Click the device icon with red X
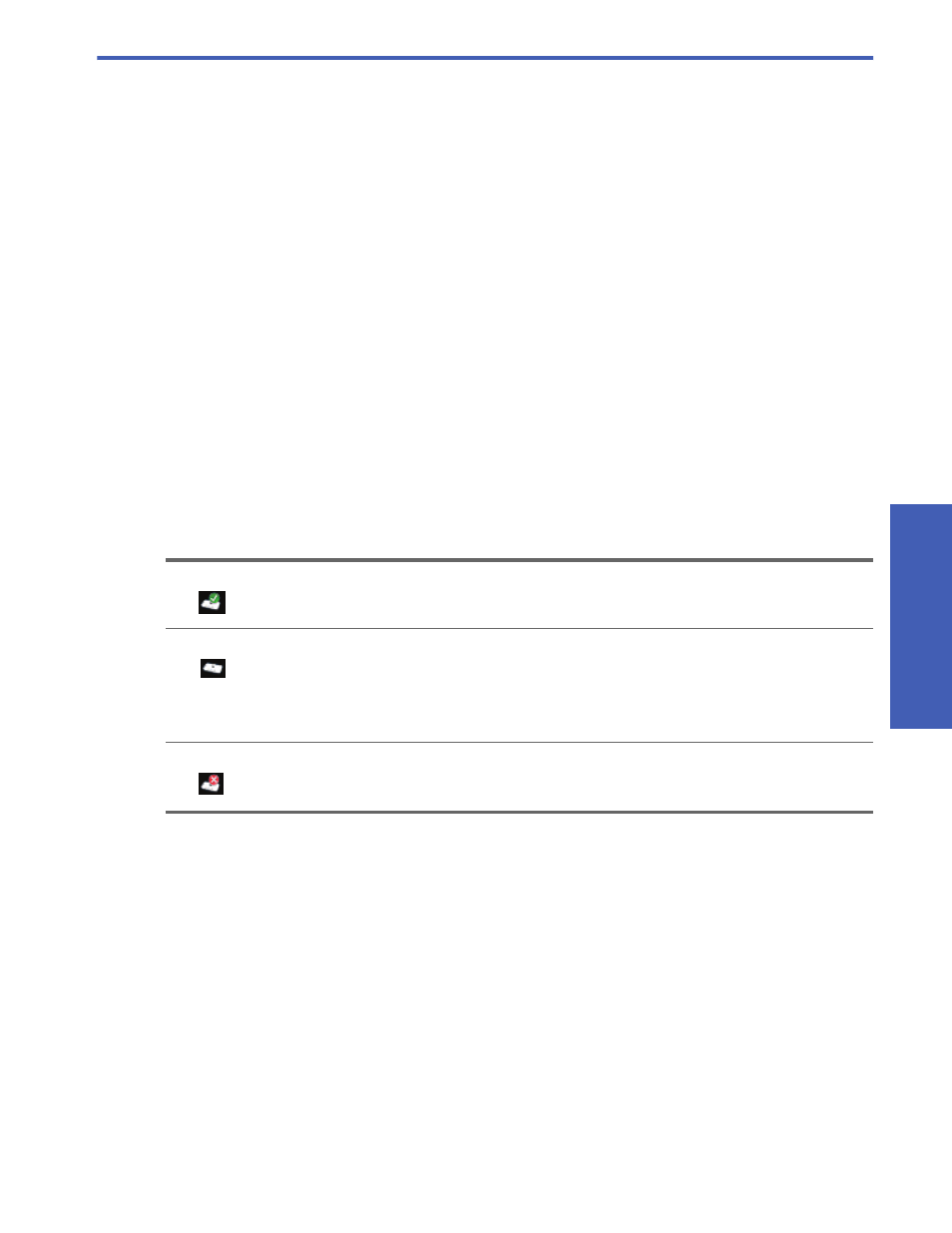This screenshot has height=1233, width=952. [211, 784]
